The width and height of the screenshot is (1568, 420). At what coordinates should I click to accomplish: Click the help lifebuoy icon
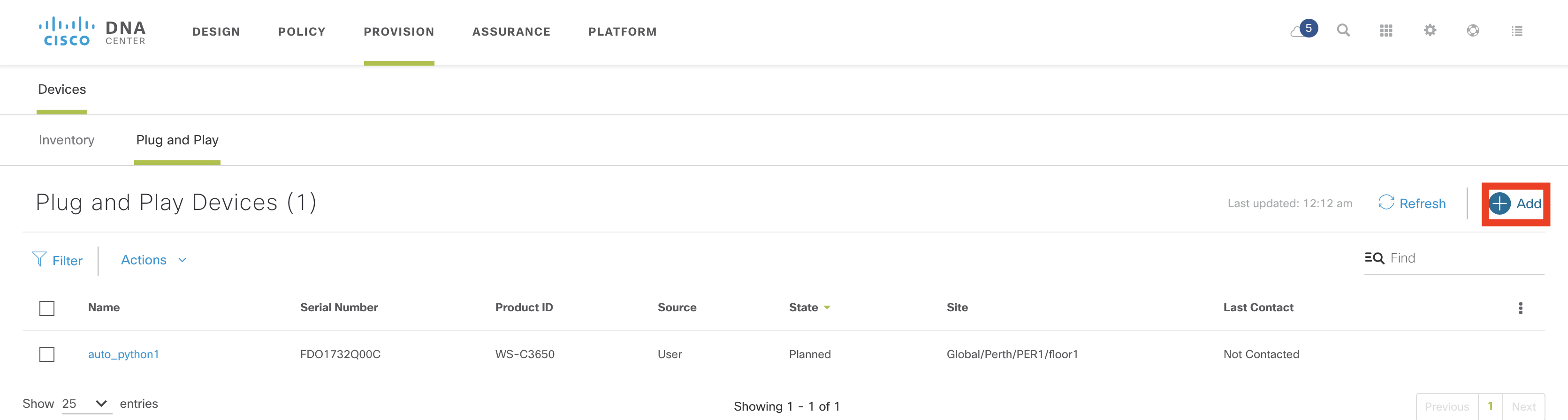coord(1473,30)
